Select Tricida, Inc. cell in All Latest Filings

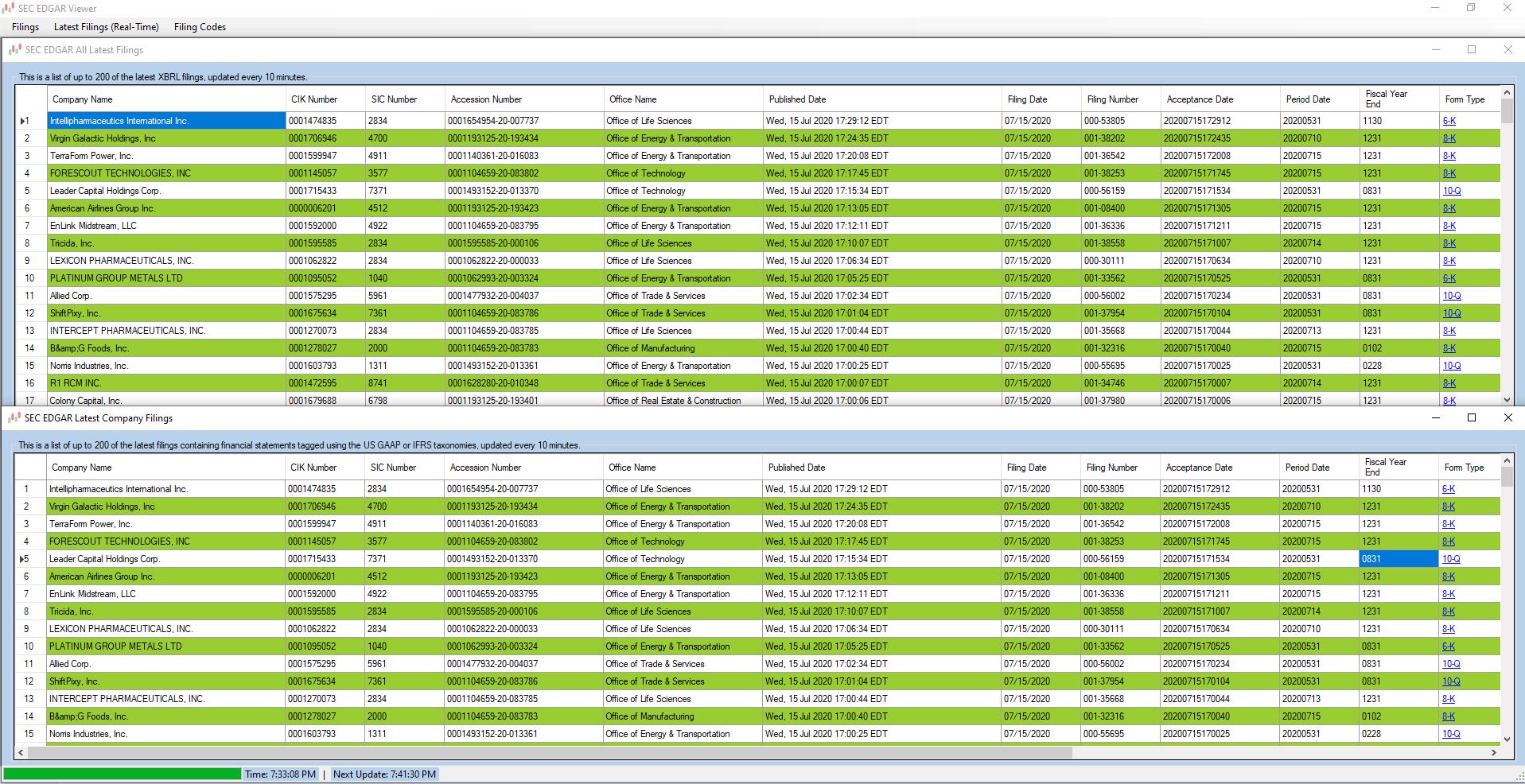coord(166,243)
